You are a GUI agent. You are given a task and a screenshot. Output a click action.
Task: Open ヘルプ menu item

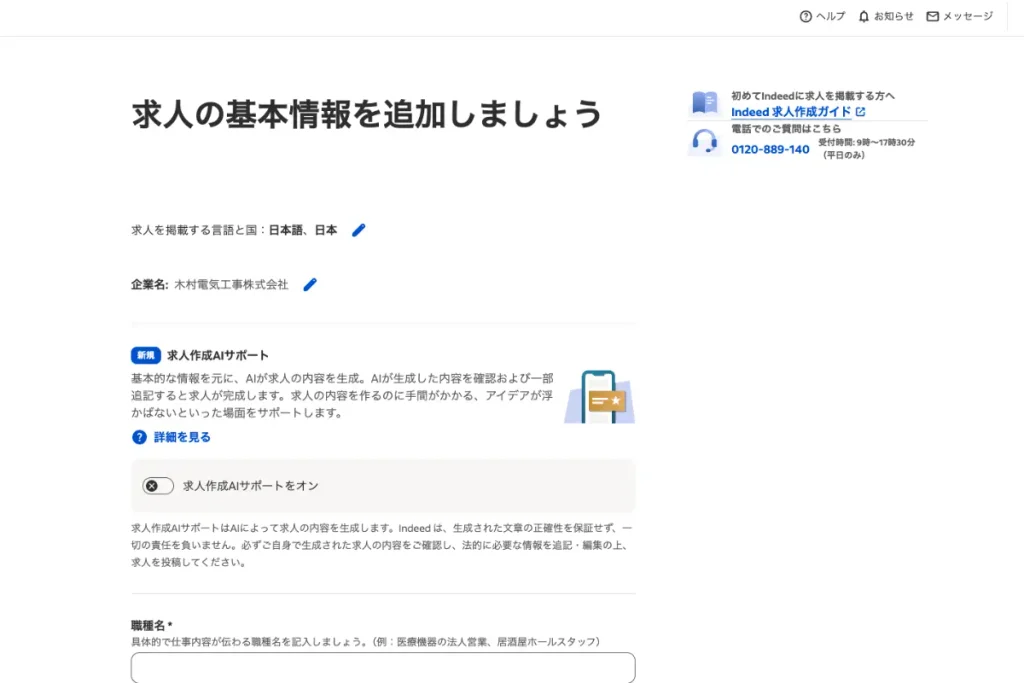(x=830, y=16)
